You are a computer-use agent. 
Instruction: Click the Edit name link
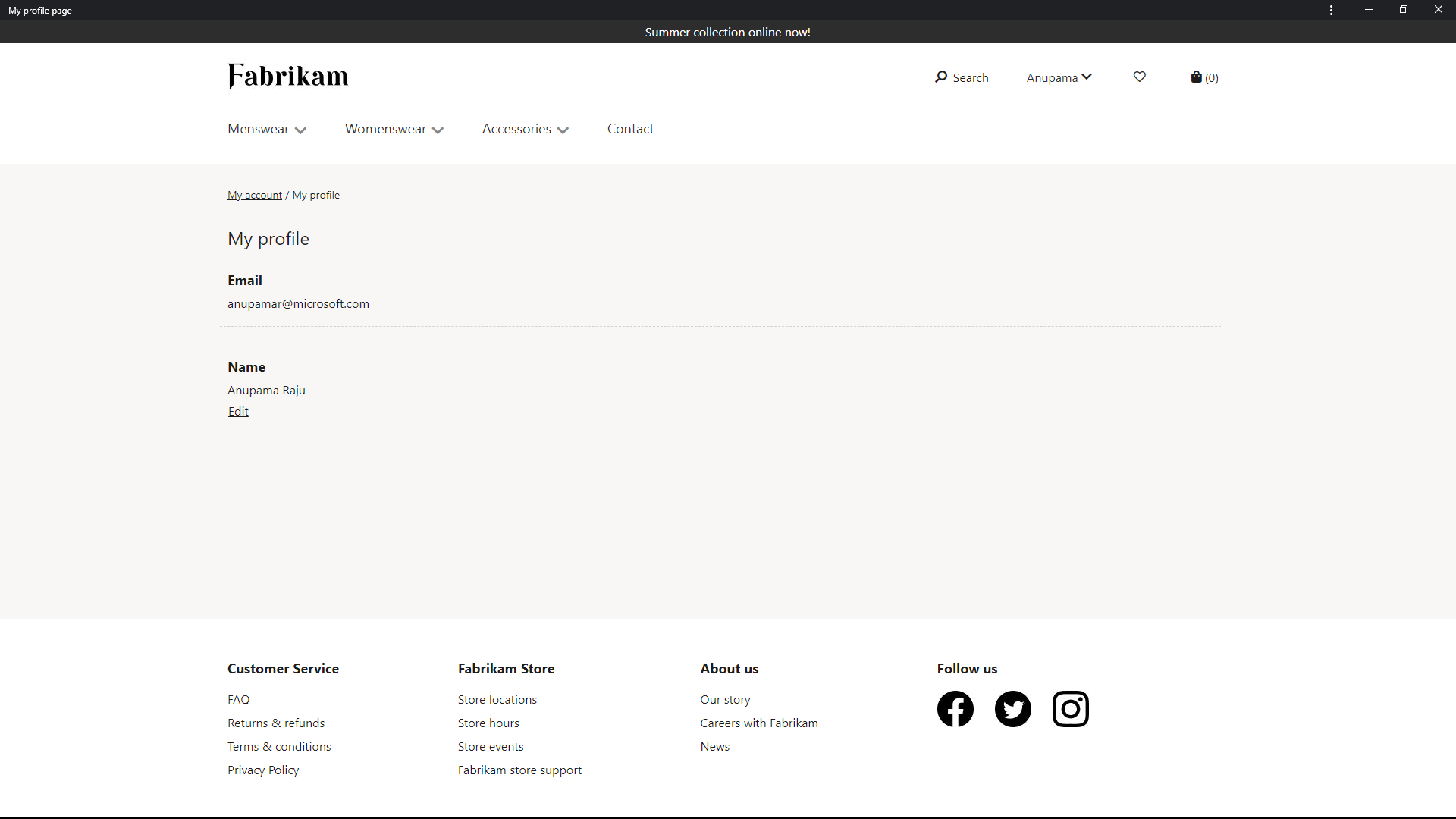coord(237,410)
